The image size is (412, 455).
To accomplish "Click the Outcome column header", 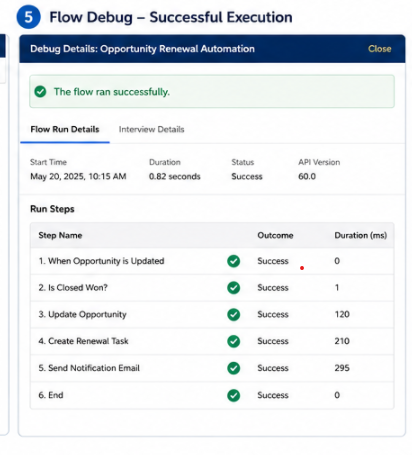I will coord(275,235).
